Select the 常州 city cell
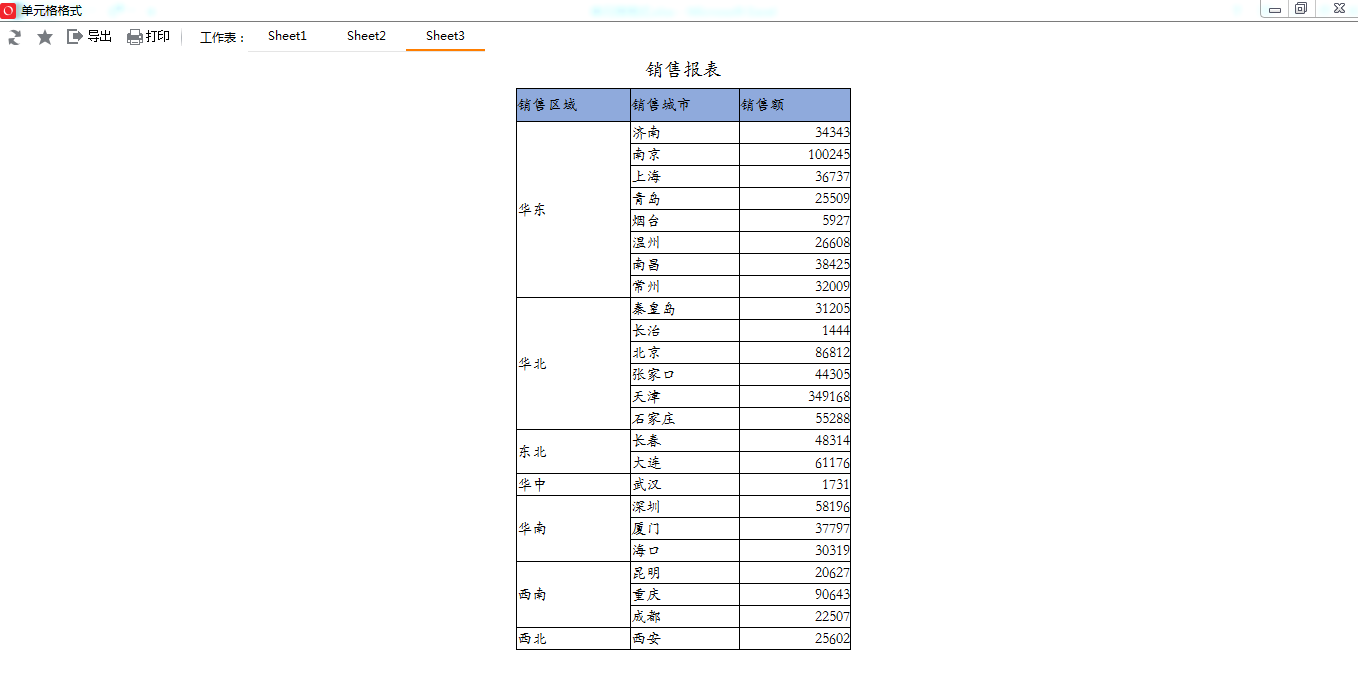 point(685,287)
